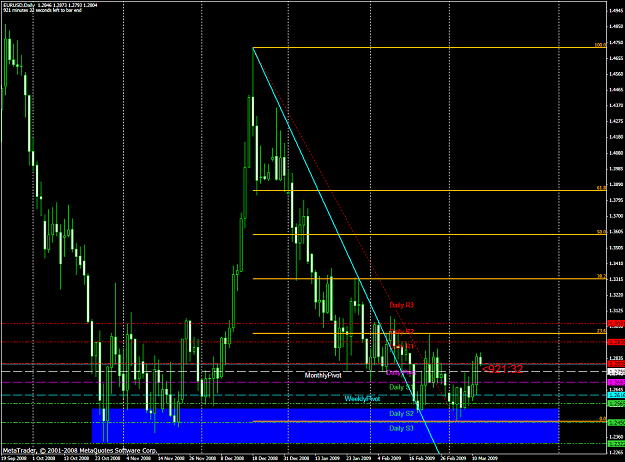Click the 1.3410 price scale value
The image size is (625, 462).
(x=615, y=263)
